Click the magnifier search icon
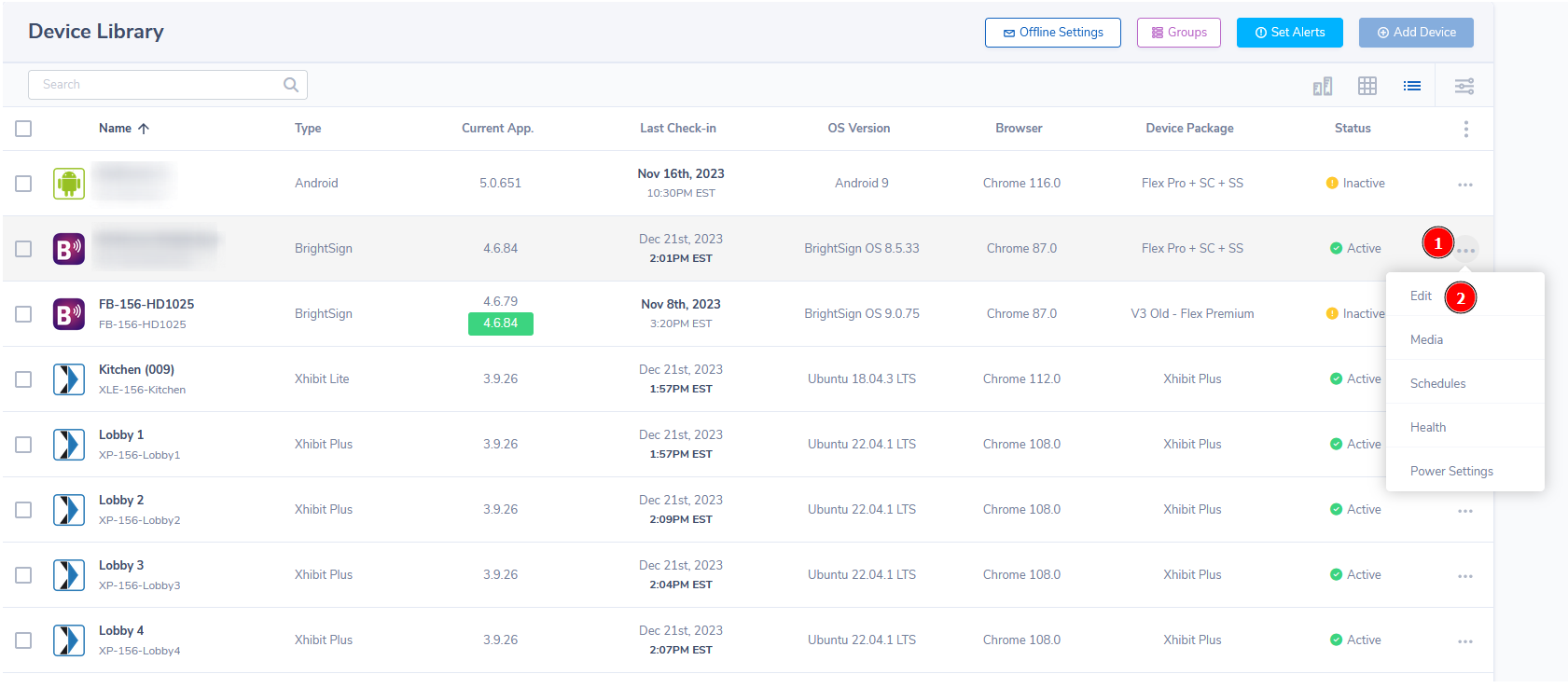This screenshot has width=1568, height=688. click(x=291, y=85)
